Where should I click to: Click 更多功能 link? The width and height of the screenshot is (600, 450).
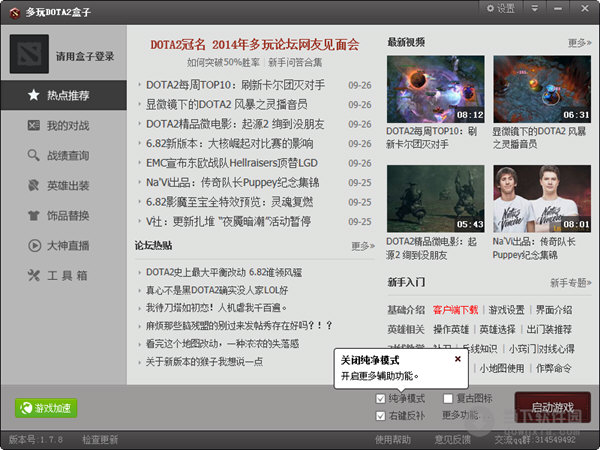[x=460, y=415]
